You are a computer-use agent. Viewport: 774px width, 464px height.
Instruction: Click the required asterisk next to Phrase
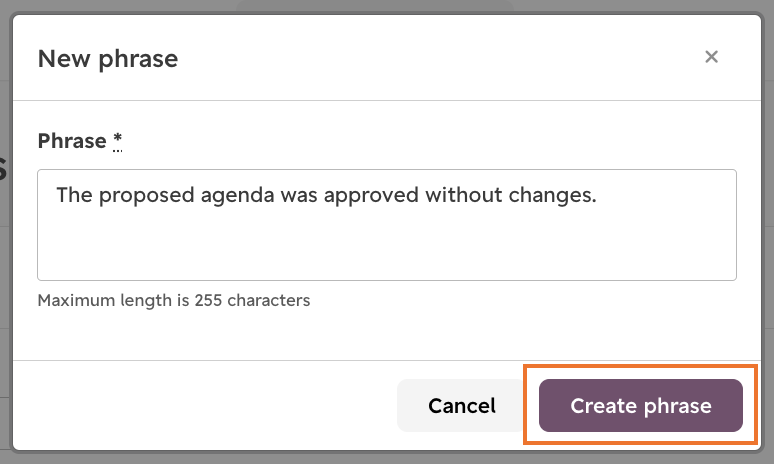click(x=117, y=141)
